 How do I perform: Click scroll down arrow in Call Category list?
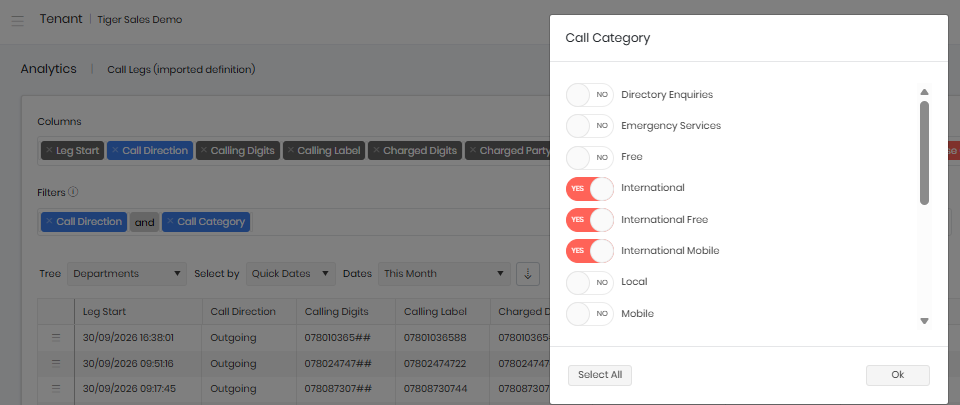pos(924,321)
